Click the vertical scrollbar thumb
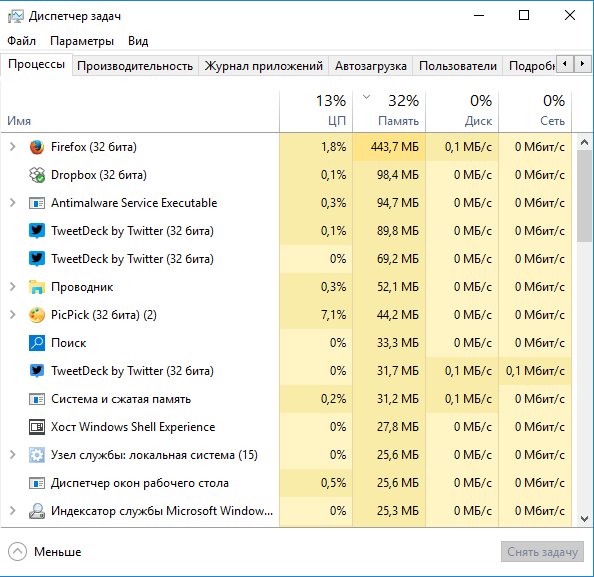This screenshot has width=594, height=577. [584, 195]
